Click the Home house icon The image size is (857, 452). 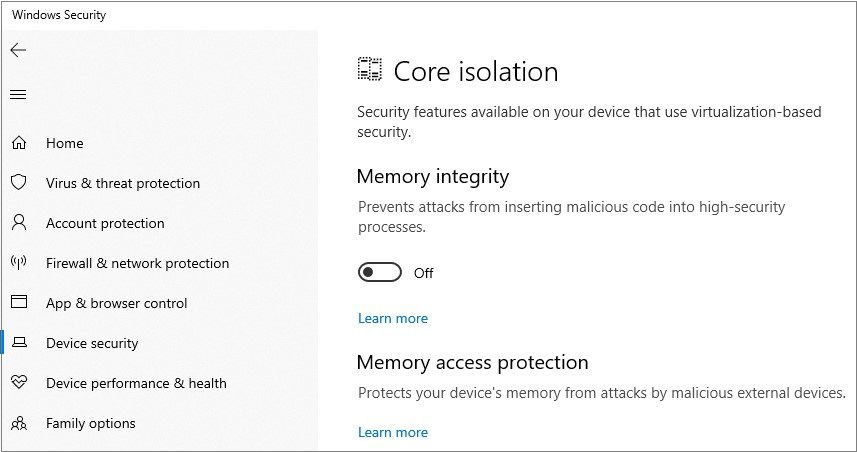point(18,143)
